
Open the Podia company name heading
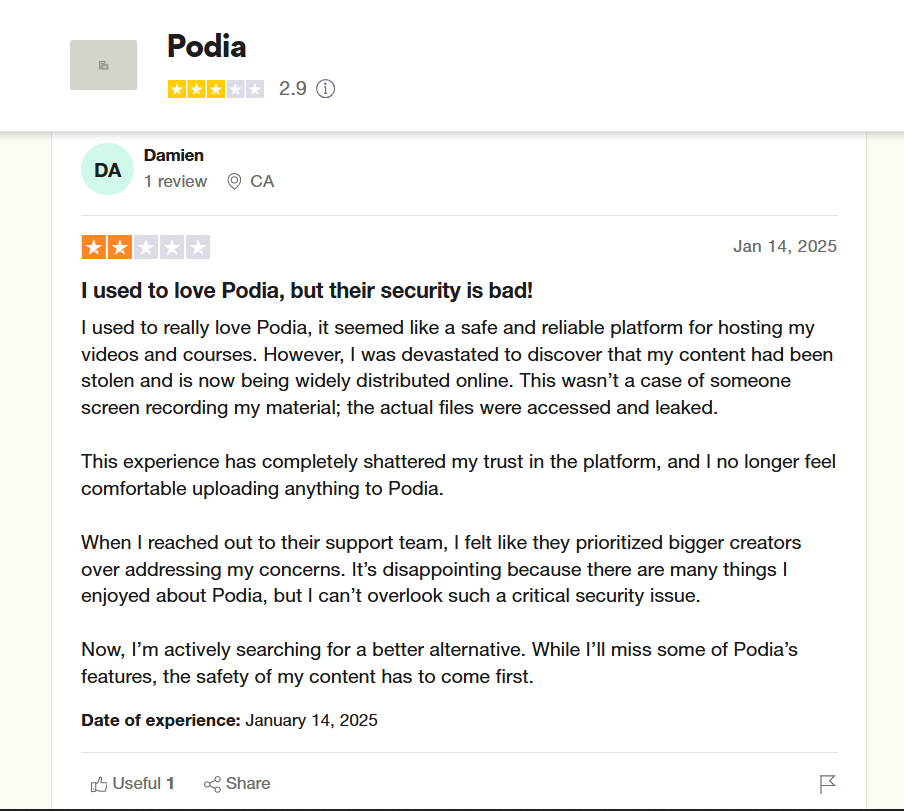click(207, 46)
